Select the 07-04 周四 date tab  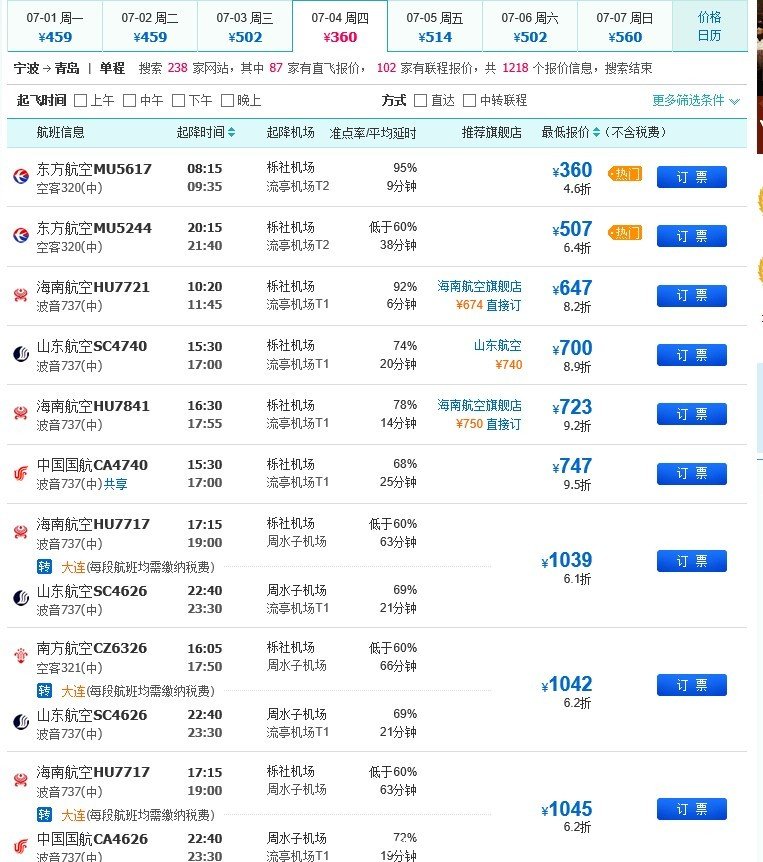(340, 27)
